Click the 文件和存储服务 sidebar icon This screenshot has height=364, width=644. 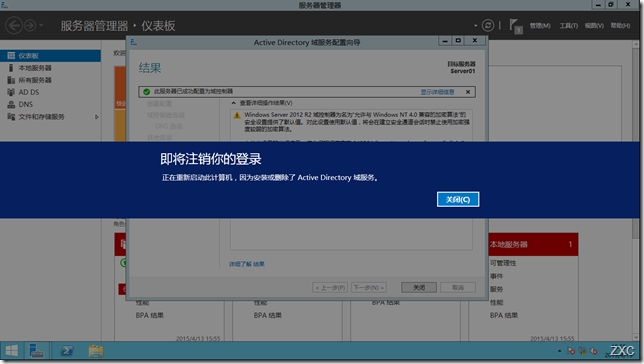point(11,117)
